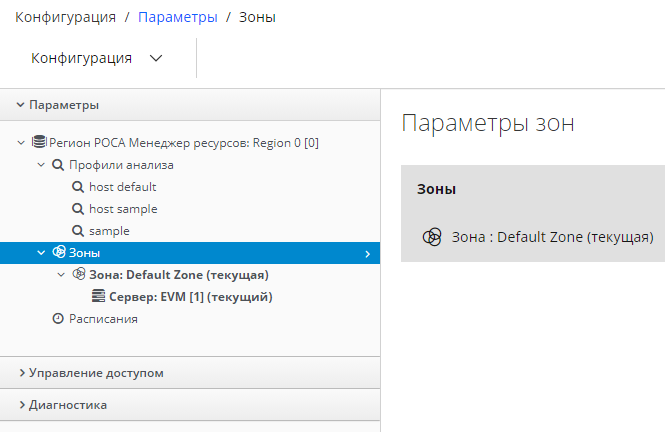
Task: Go to Параметры in the breadcrumb
Action: pos(178,17)
